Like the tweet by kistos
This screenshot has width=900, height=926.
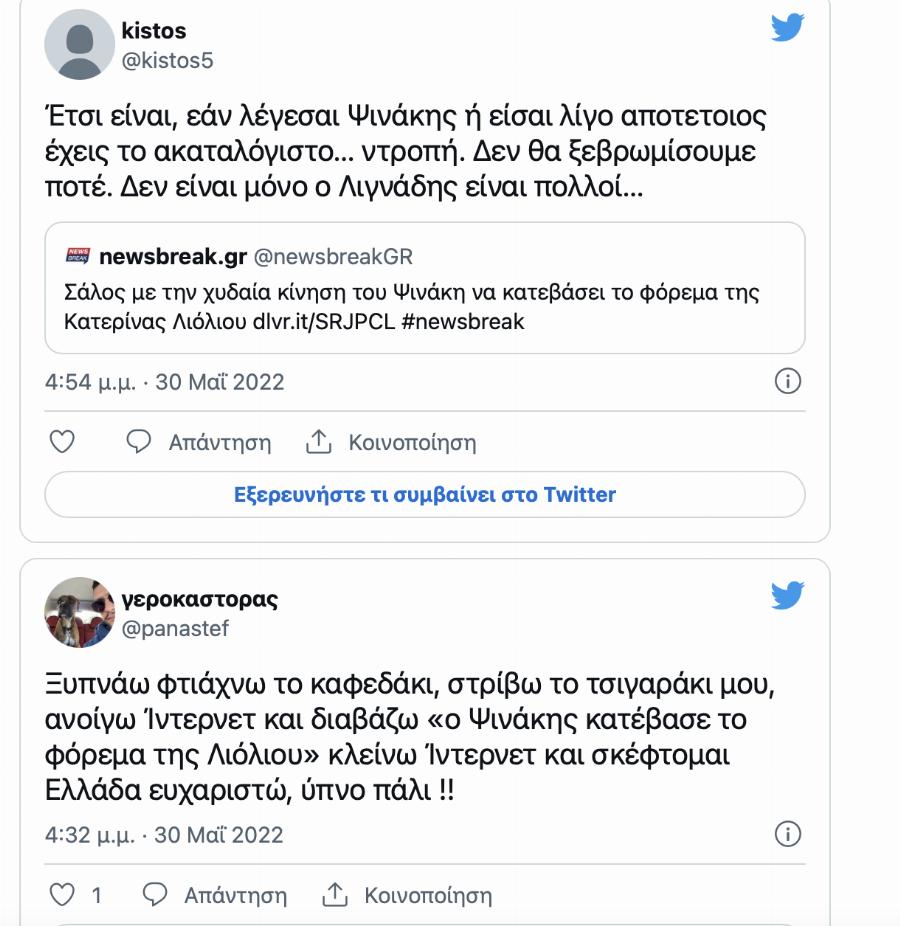pyautogui.click(x=64, y=441)
